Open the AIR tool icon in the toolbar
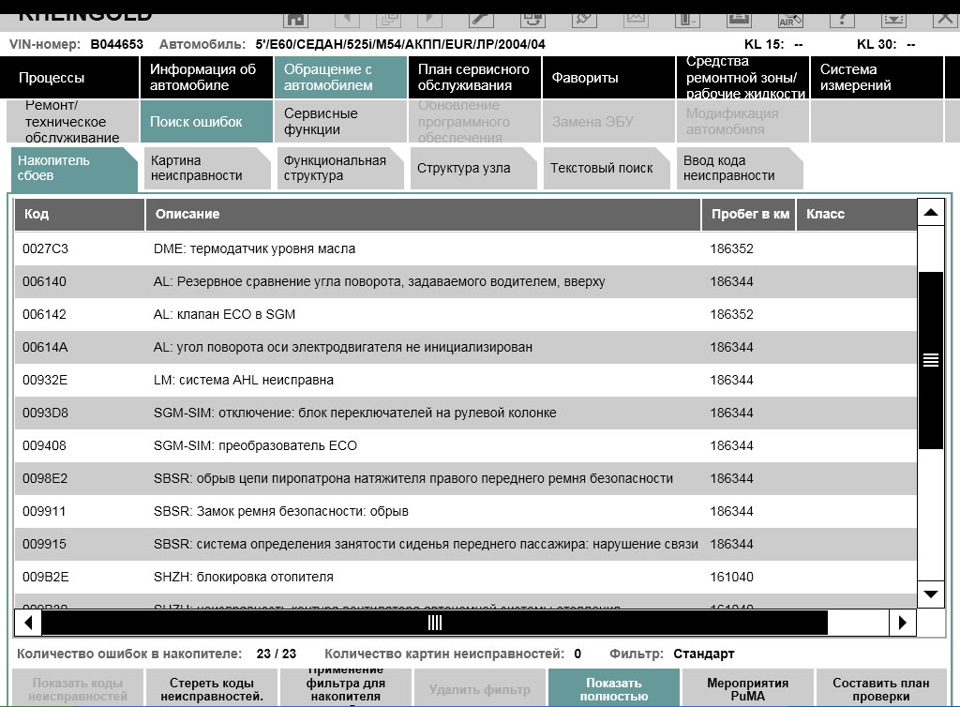This screenshot has width=960, height=707. (x=790, y=18)
